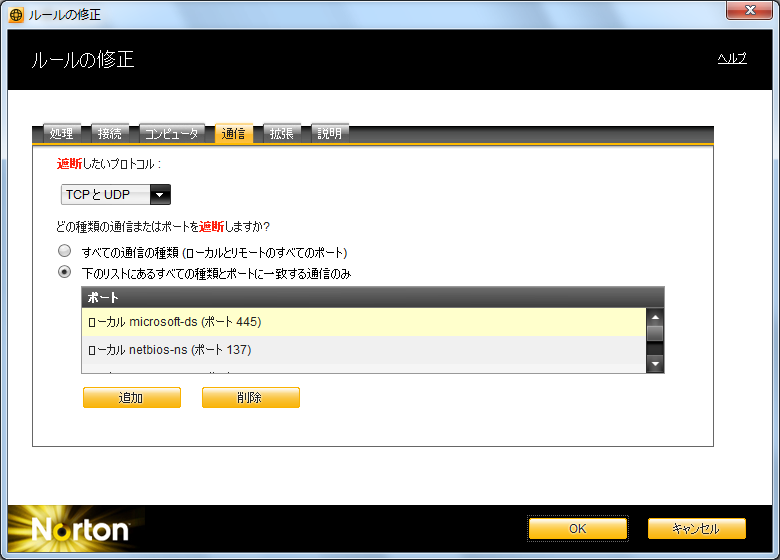
Task: Click the port list scroll down arrow
Action: coord(655,364)
